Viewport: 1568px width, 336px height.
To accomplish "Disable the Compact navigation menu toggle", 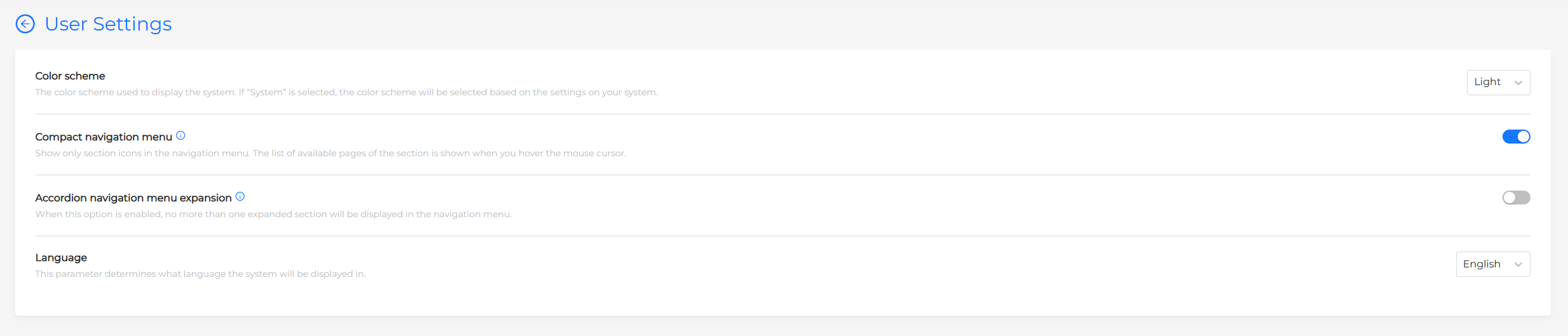I will pyautogui.click(x=1516, y=137).
